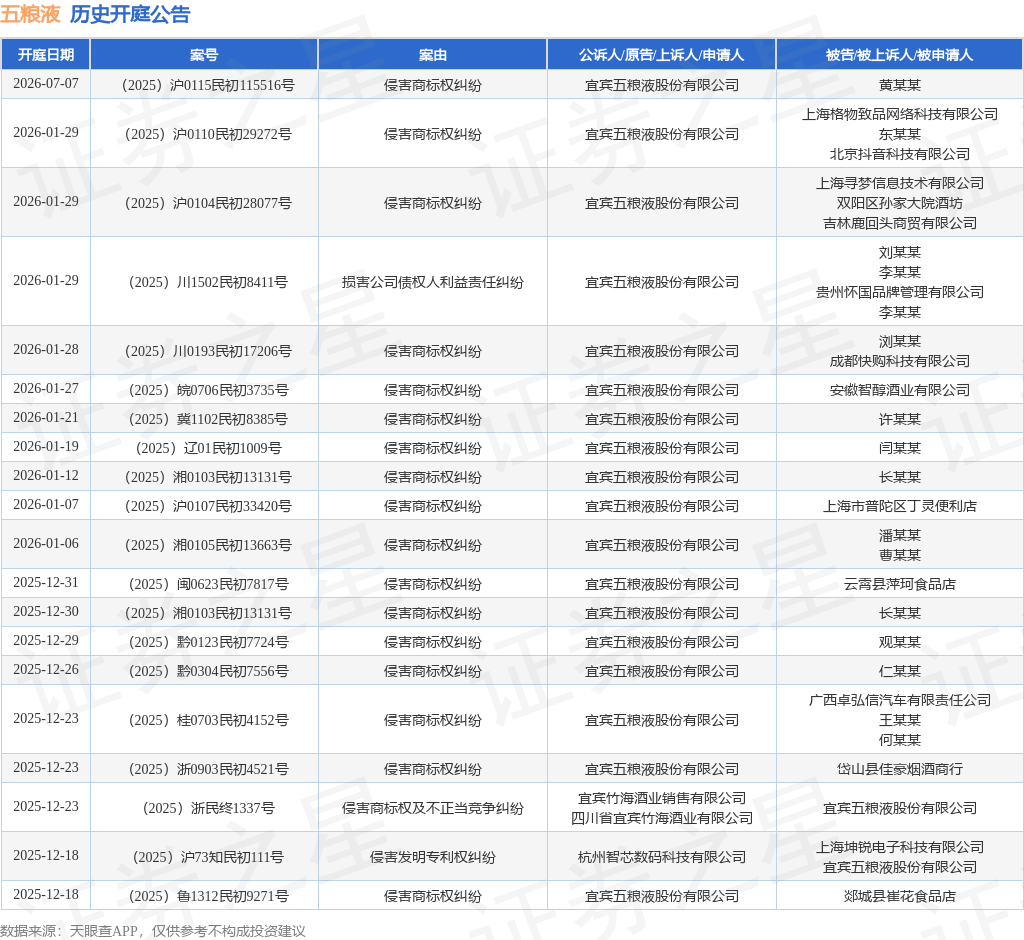
Task: Click 上海寻梦信息技术有限公司
Action: (x=899, y=184)
